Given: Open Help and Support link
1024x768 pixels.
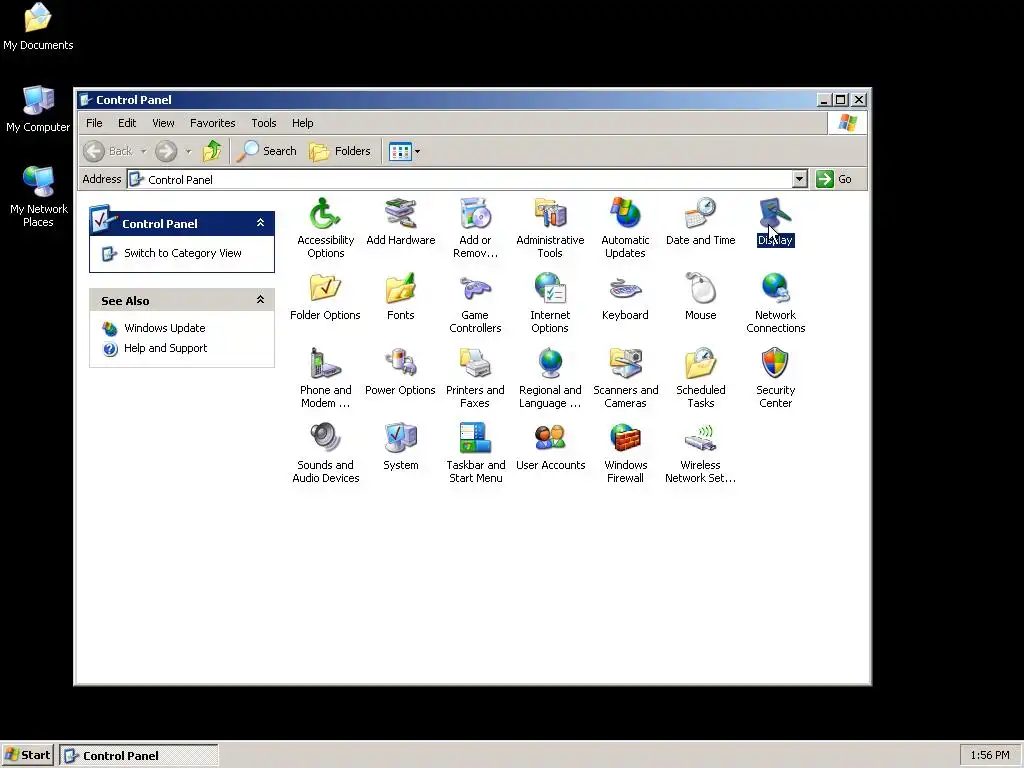Looking at the screenshot, I should (x=165, y=348).
